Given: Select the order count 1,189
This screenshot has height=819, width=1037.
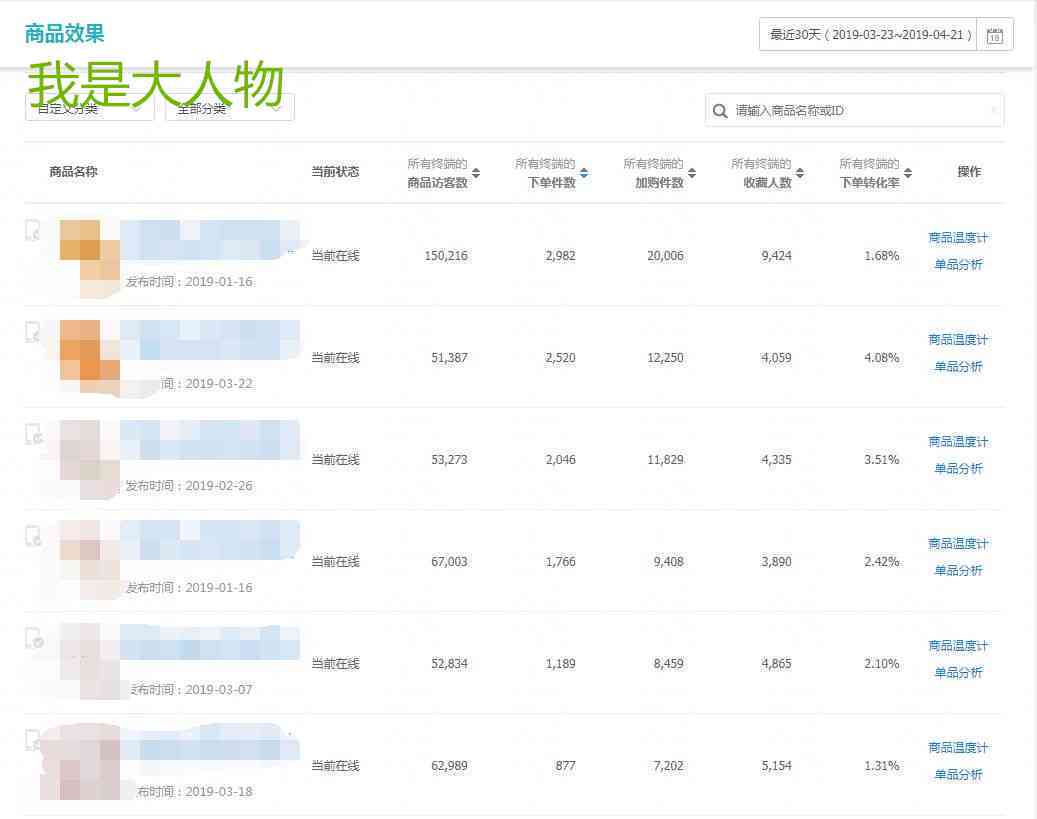Looking at the screenshot, I should (x=560, y=664).
